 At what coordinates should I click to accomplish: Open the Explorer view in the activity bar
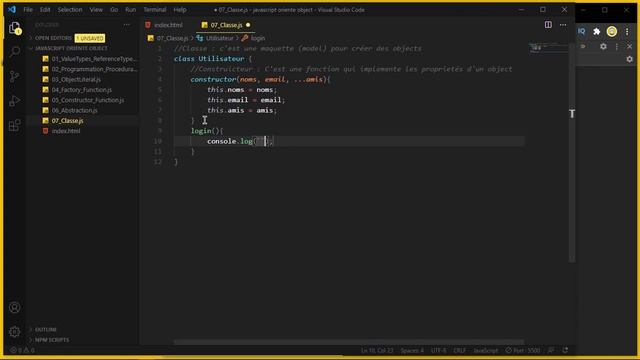(15, 28)
